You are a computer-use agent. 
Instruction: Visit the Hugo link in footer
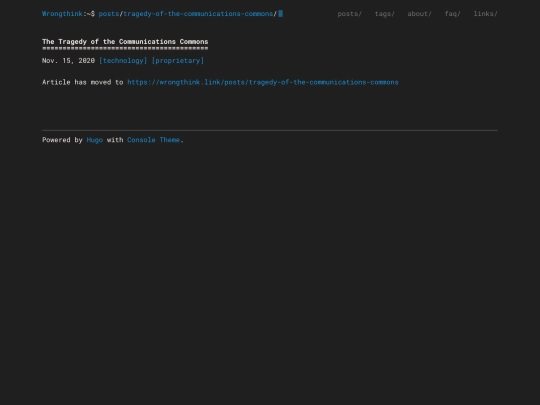[x=95, y=140]
